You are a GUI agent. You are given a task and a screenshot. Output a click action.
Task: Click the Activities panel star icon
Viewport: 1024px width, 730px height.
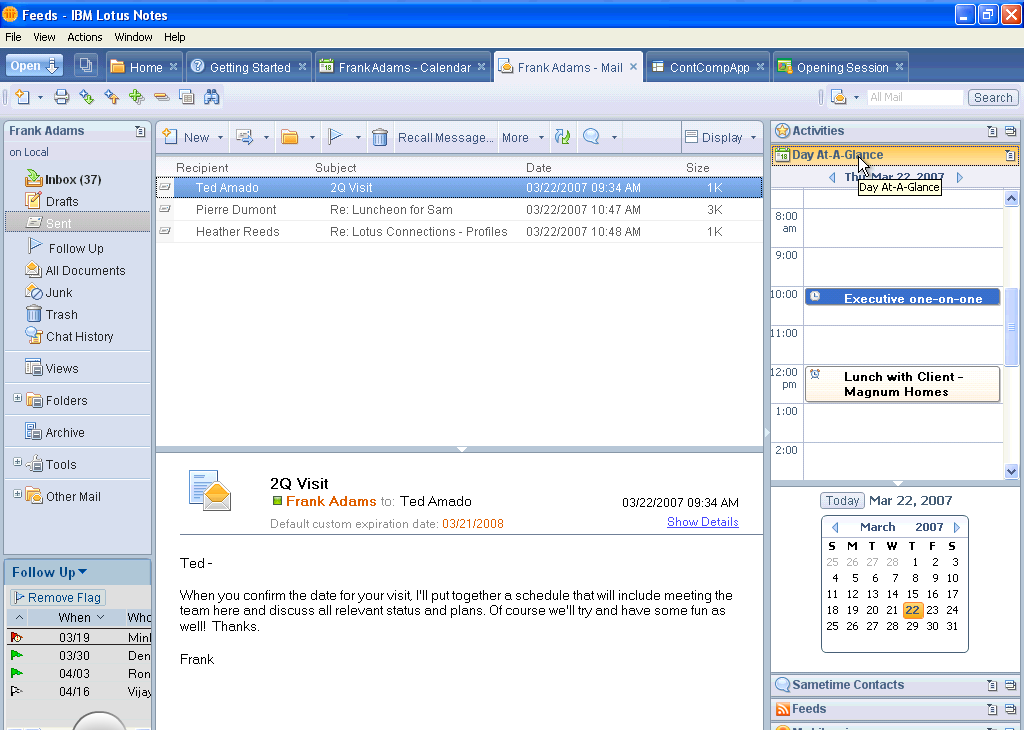[782, 131]
